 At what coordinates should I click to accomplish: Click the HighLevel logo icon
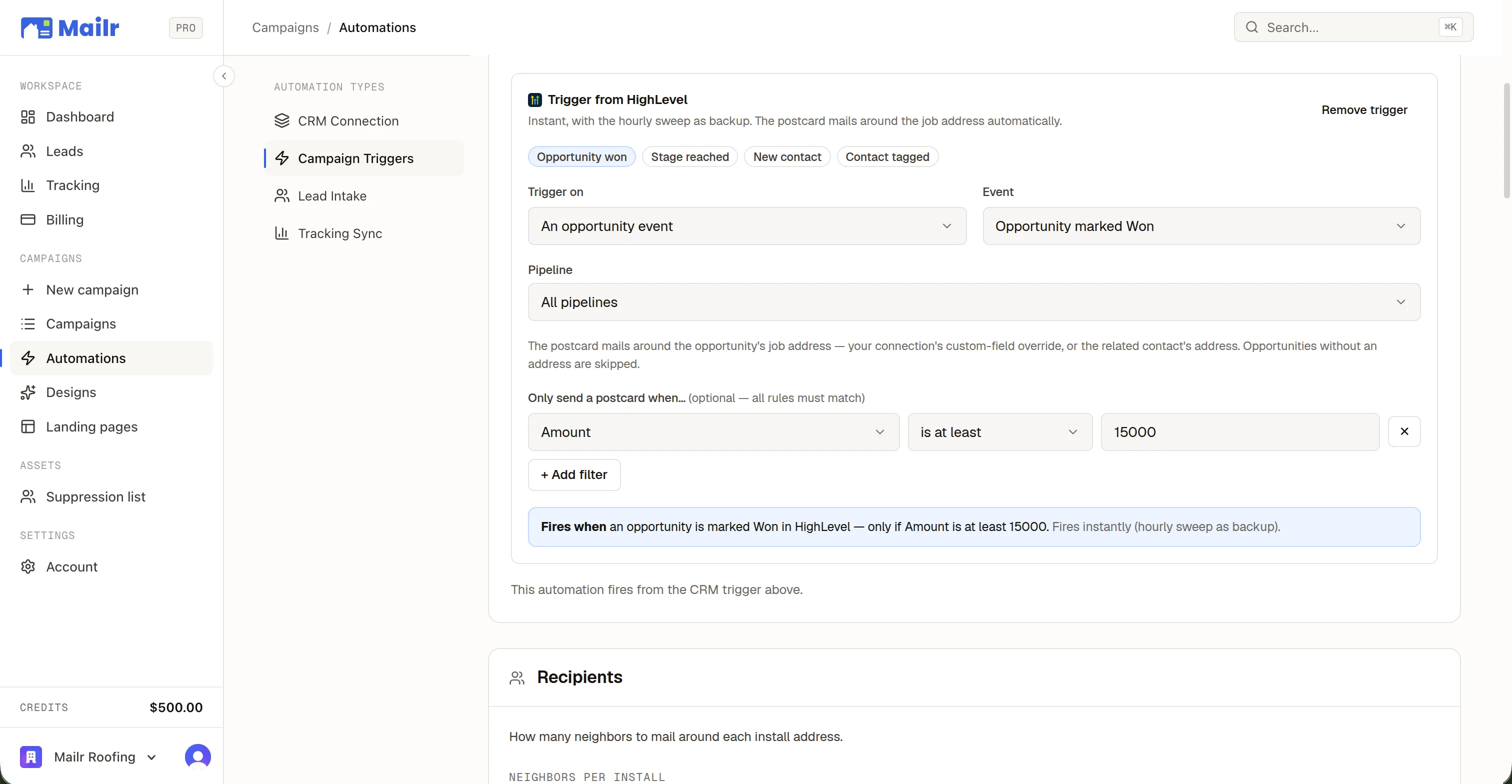(x=534, y=100)
